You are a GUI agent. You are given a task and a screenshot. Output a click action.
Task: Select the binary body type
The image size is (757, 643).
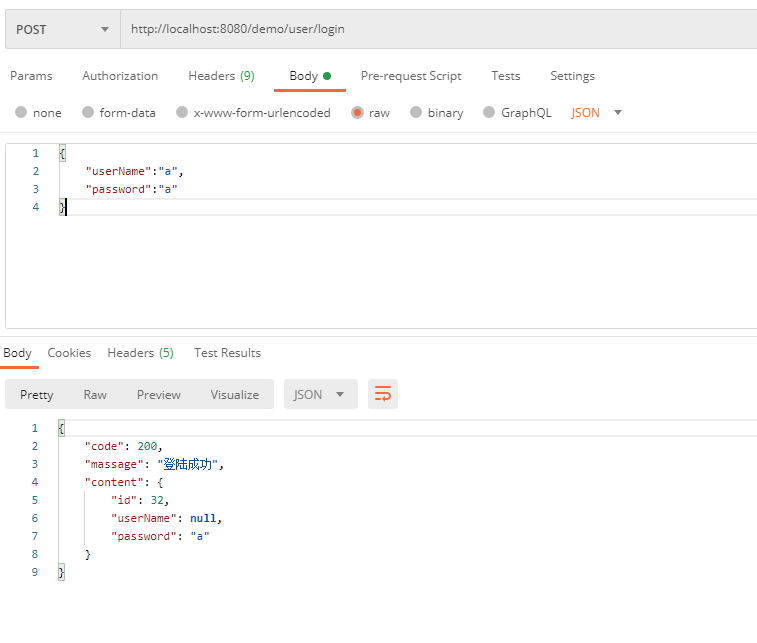(x=437, y=112)
